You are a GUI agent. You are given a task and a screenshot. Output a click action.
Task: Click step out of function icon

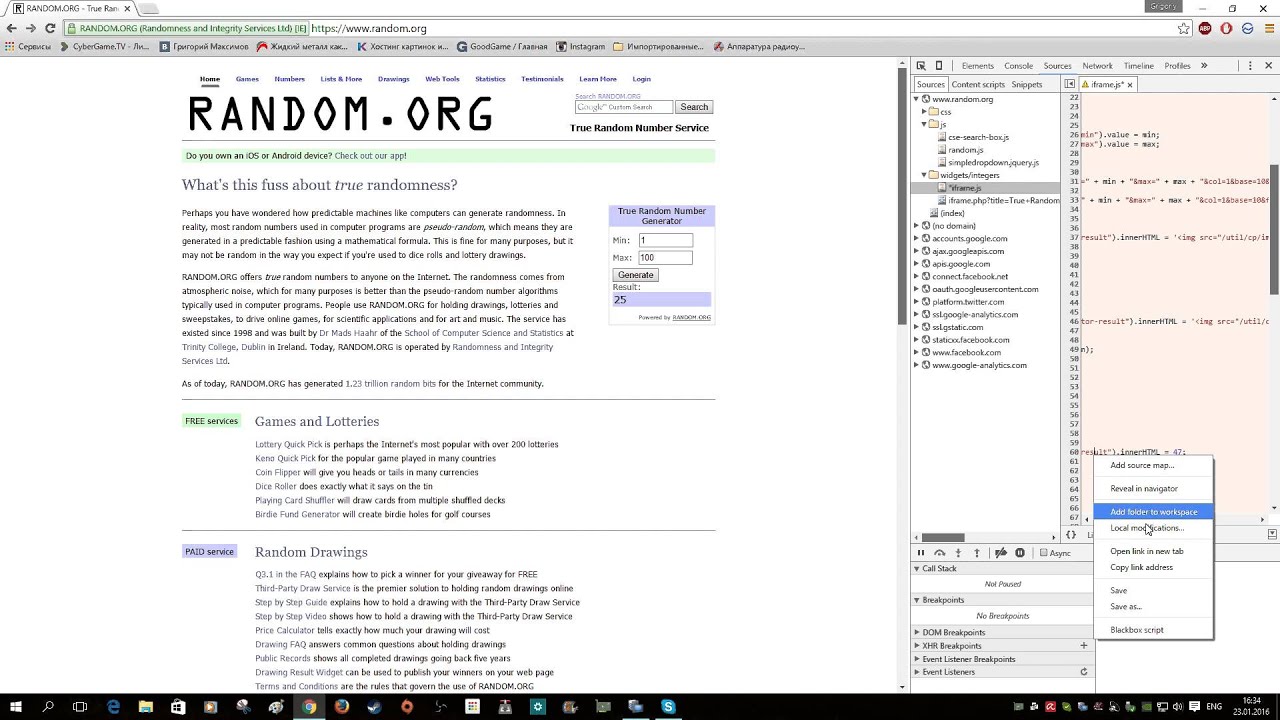coord(977,553)
